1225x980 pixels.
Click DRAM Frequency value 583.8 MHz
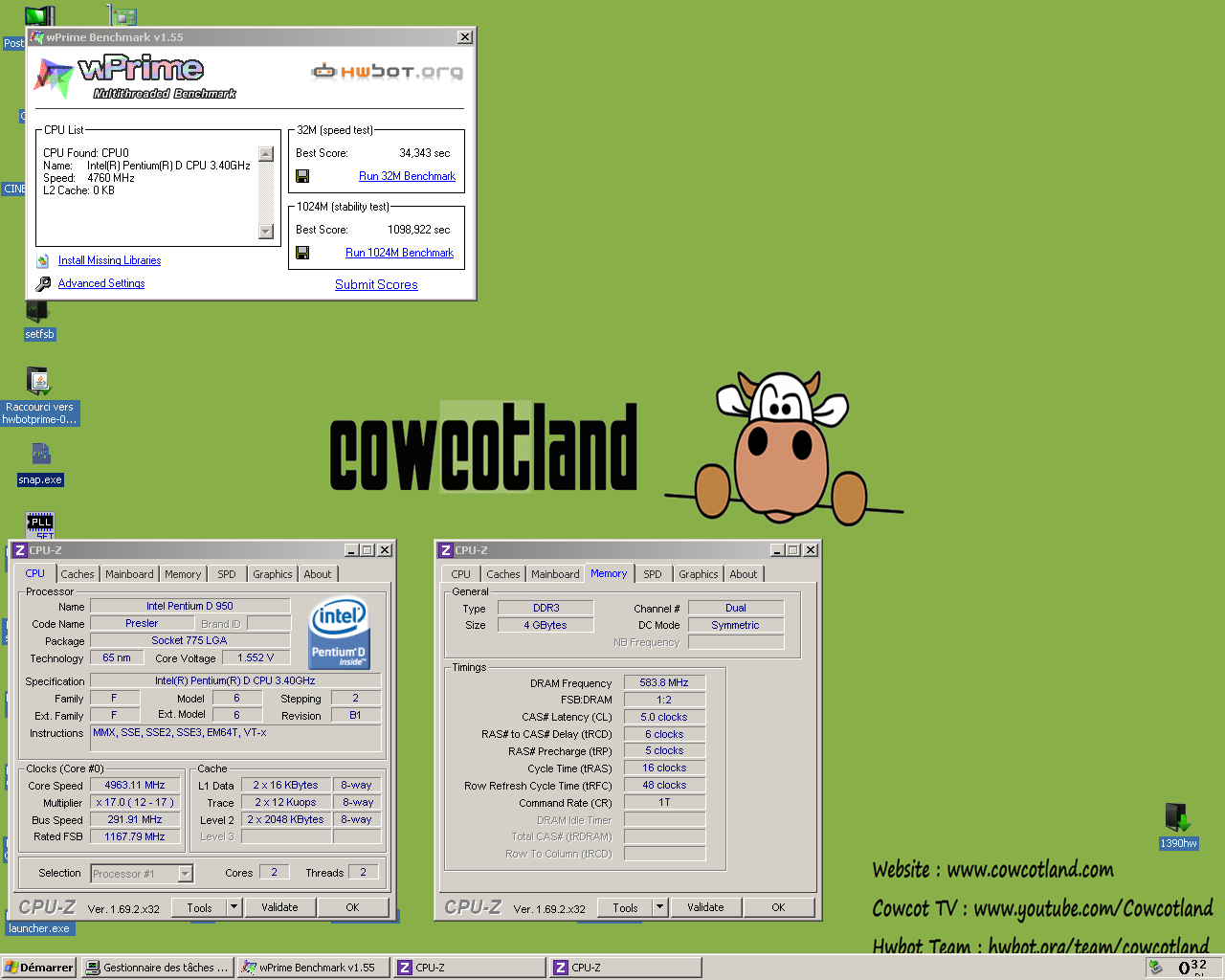coord(664,682)
